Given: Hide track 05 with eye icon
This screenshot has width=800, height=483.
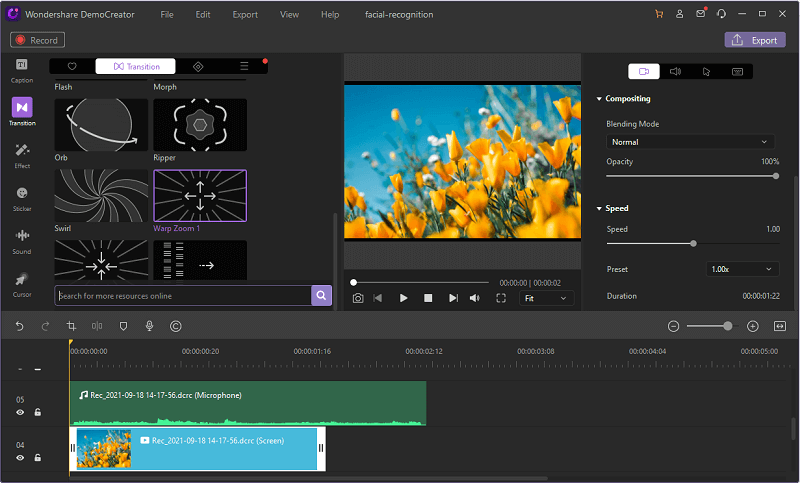Looking at the screenshot, I should click(x=20, y=412).
